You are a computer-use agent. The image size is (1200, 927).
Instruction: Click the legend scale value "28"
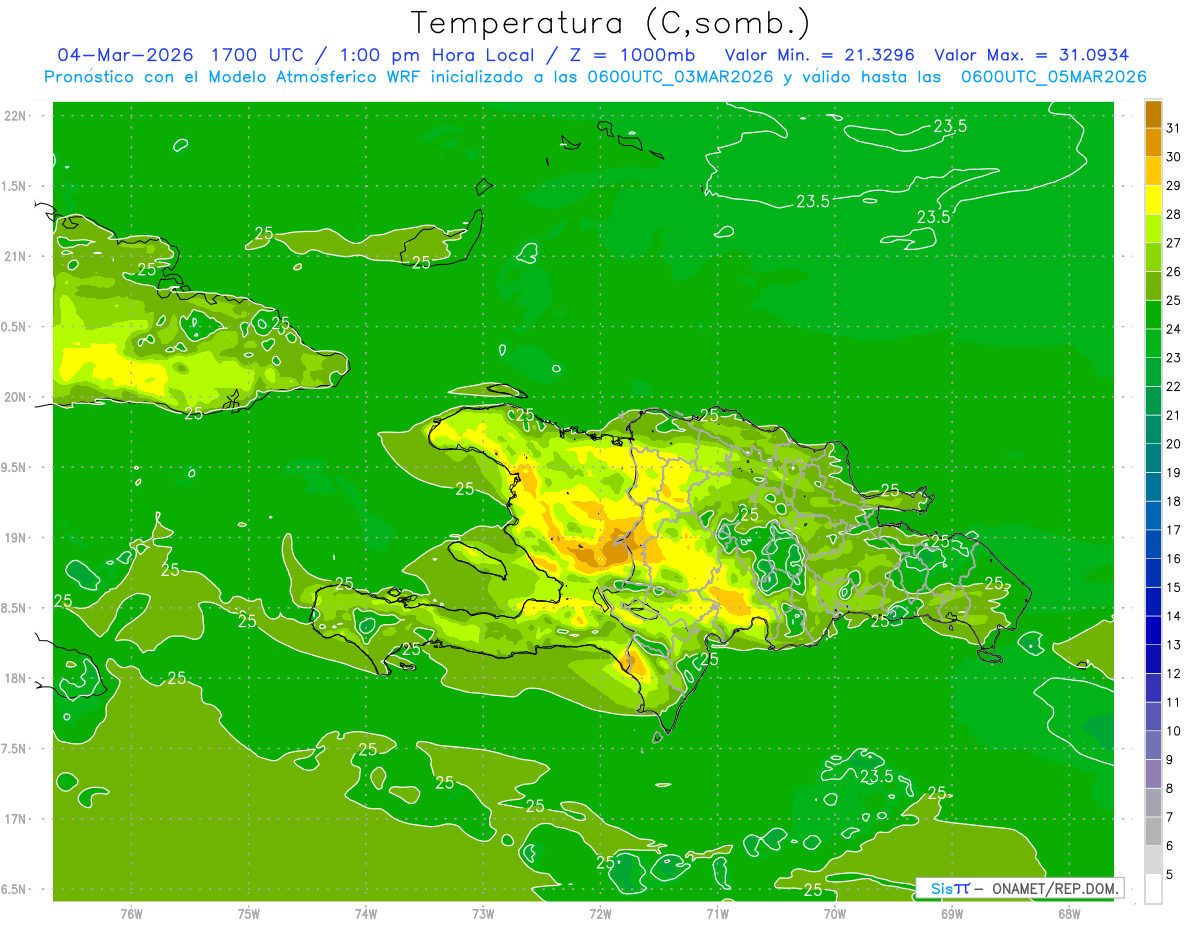1173,214
